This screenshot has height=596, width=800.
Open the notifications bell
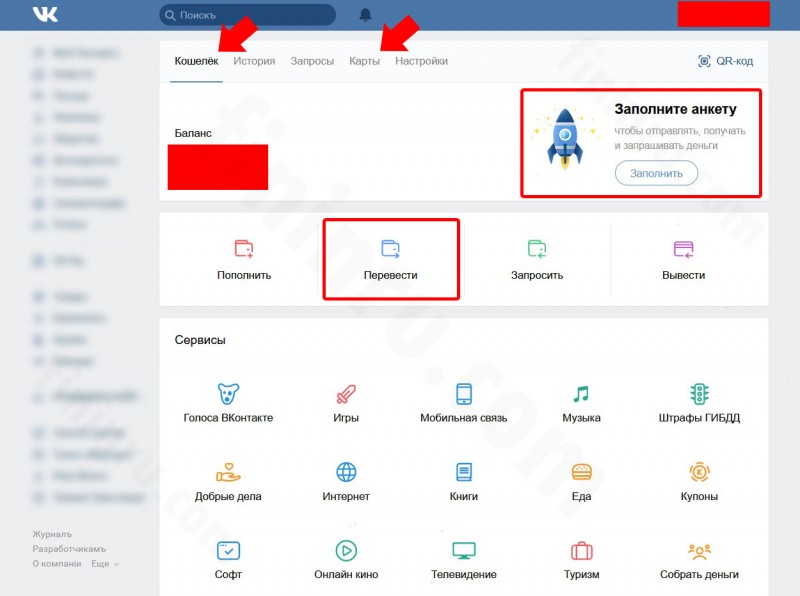pos(365,15)
